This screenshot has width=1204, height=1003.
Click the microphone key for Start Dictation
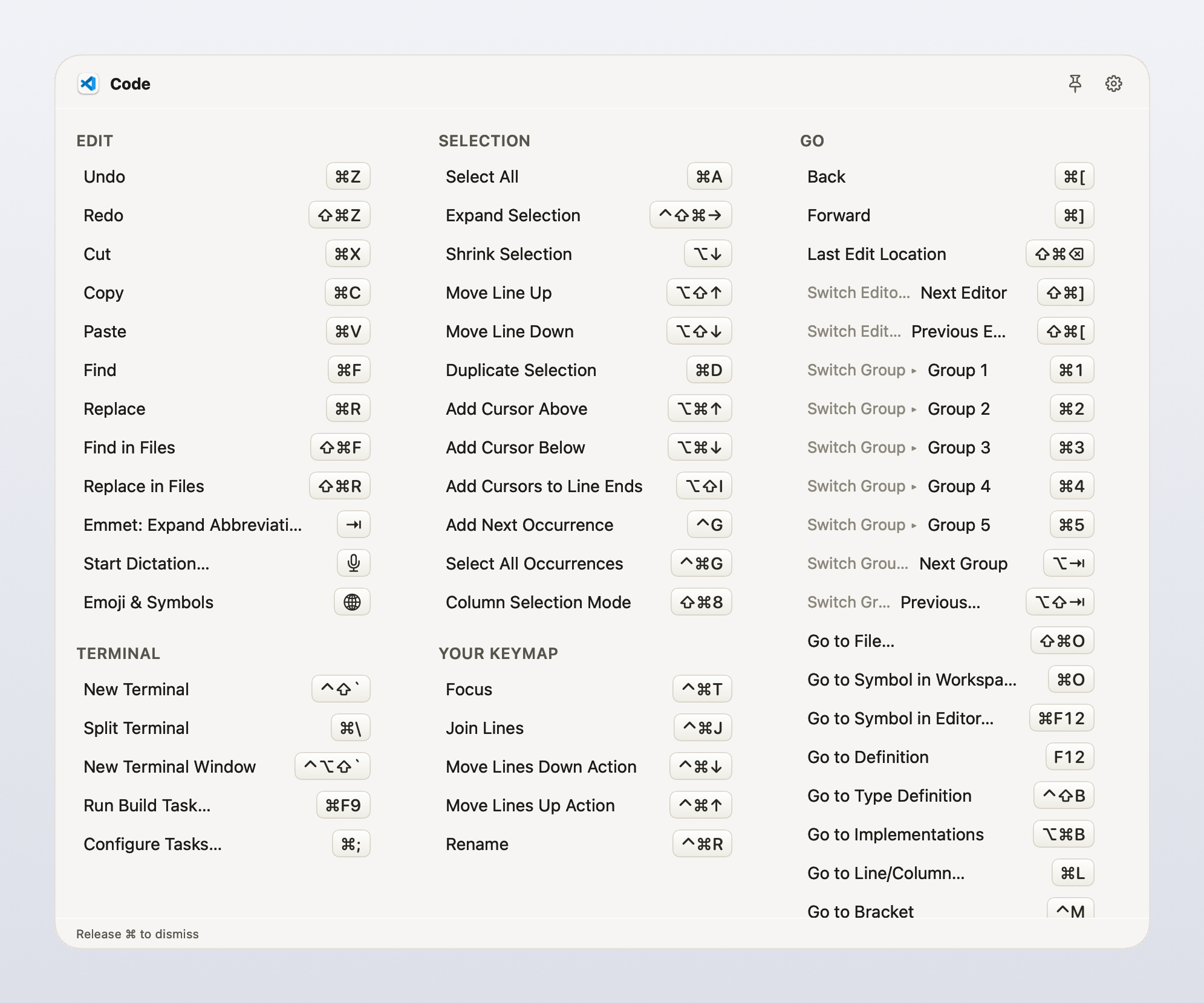(354, 563)
